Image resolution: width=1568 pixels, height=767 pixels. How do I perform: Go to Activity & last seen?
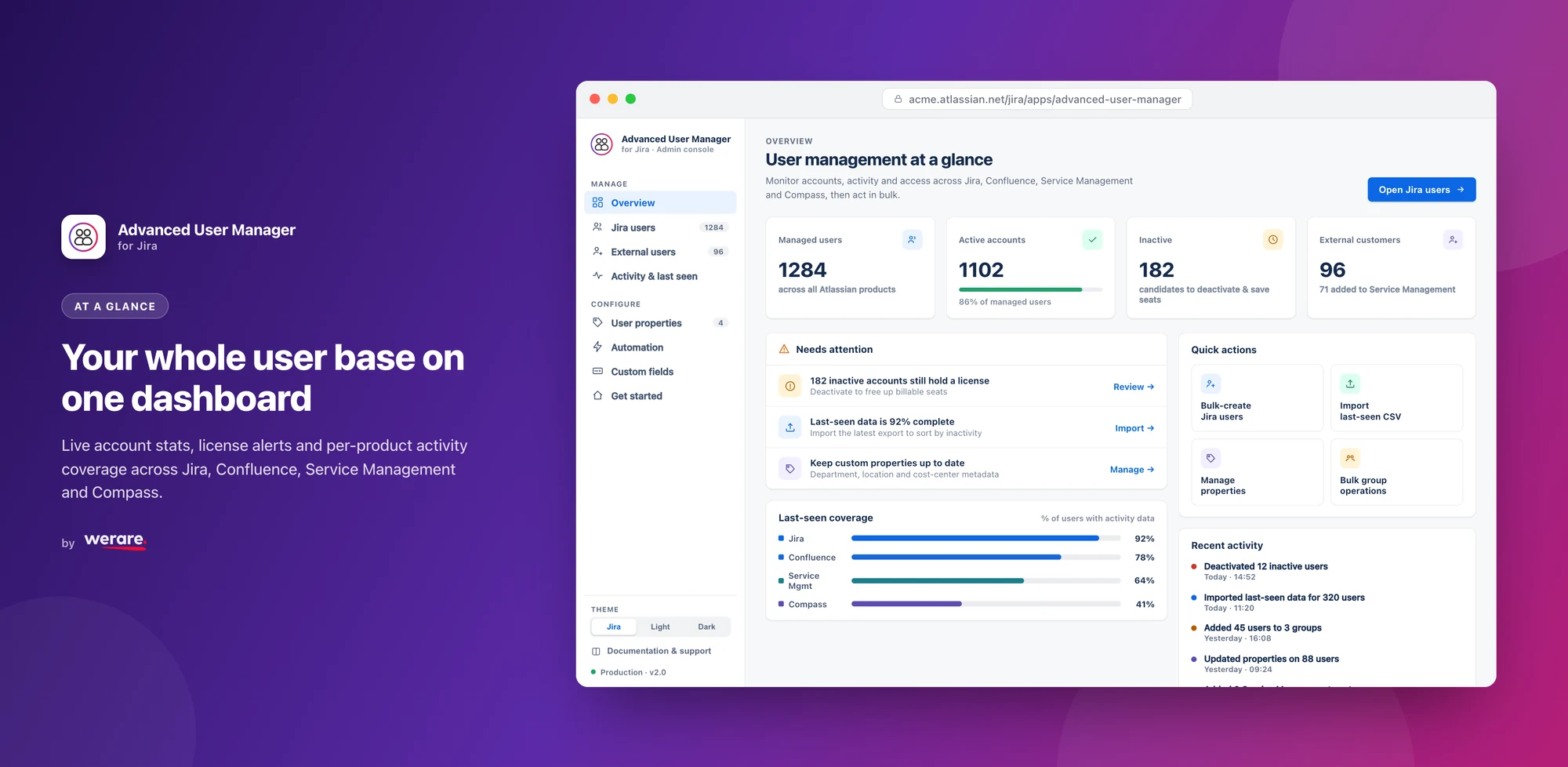(660, 276)
